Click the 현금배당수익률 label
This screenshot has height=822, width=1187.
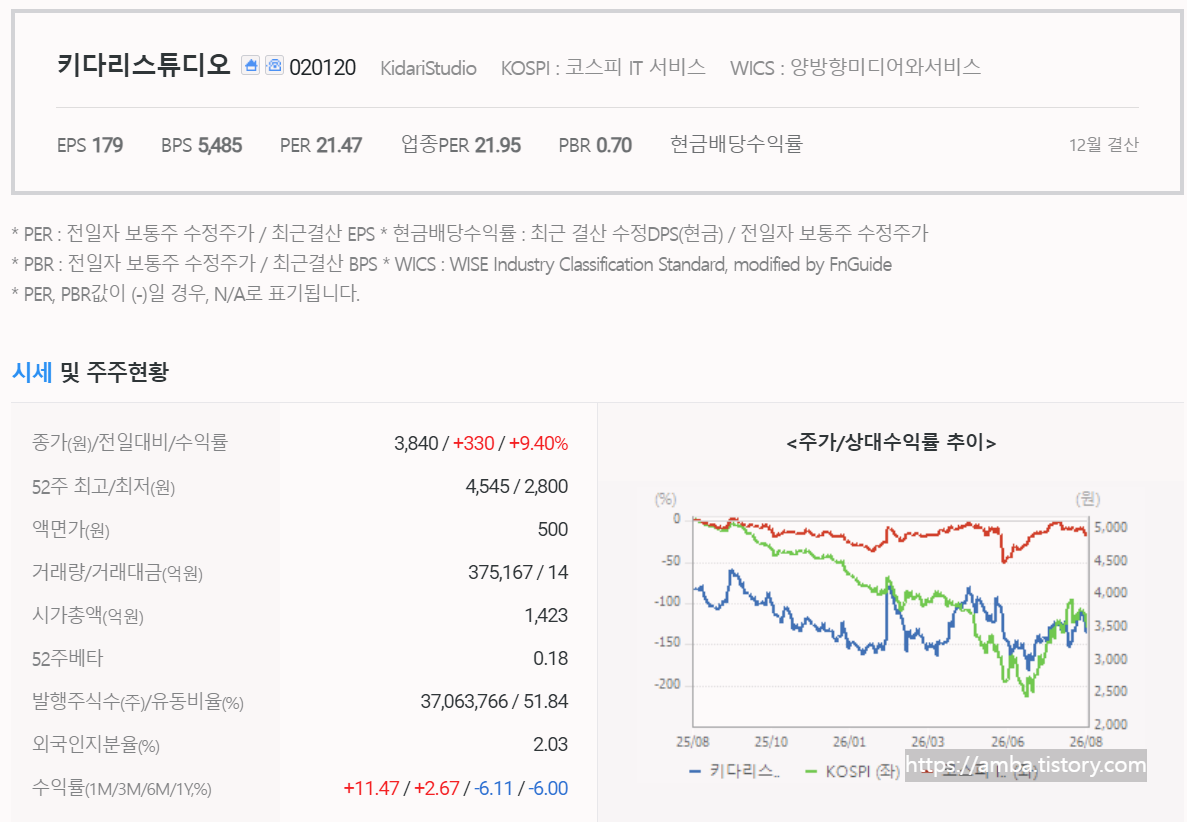click(737, 144)
